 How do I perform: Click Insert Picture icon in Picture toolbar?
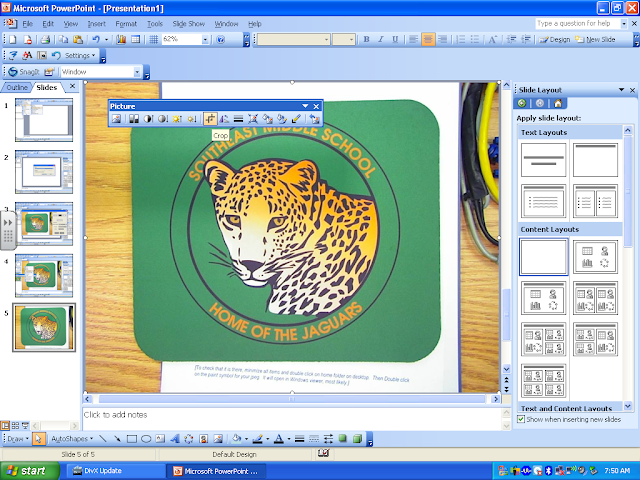(117, 119)
